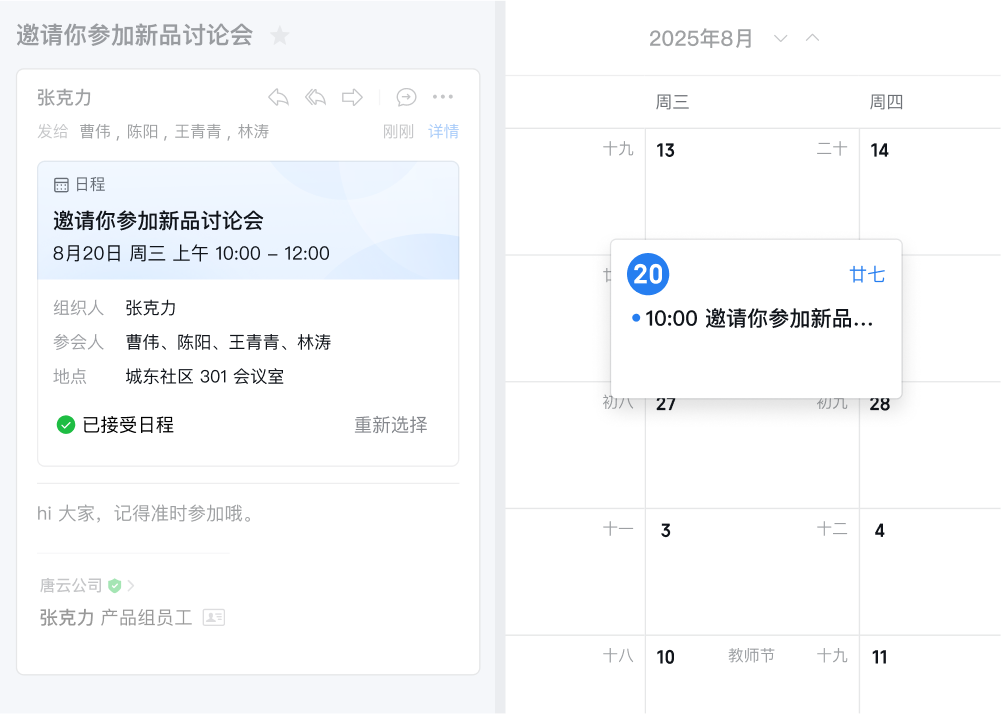Open the 10:00 event in the popup
The image size is (1001, 714).
[758, 319]
